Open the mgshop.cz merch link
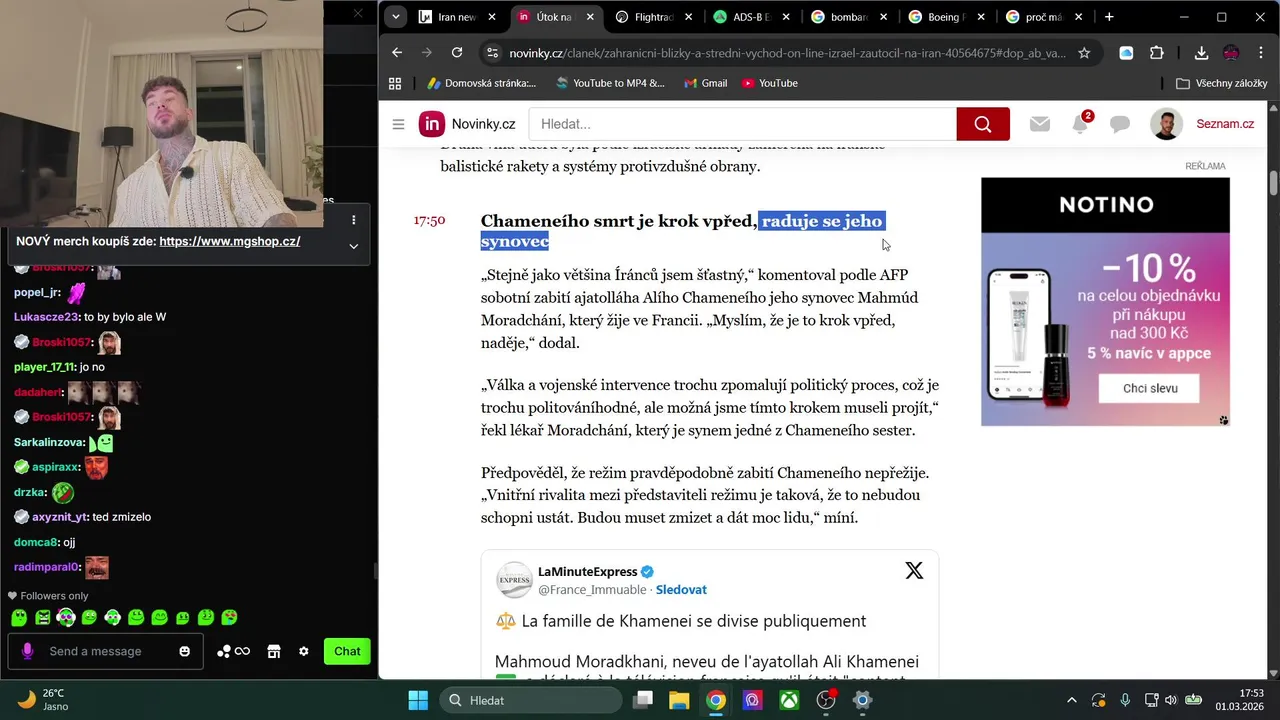This screenshot has height=720, width=1280. click(x=230, y=241)
